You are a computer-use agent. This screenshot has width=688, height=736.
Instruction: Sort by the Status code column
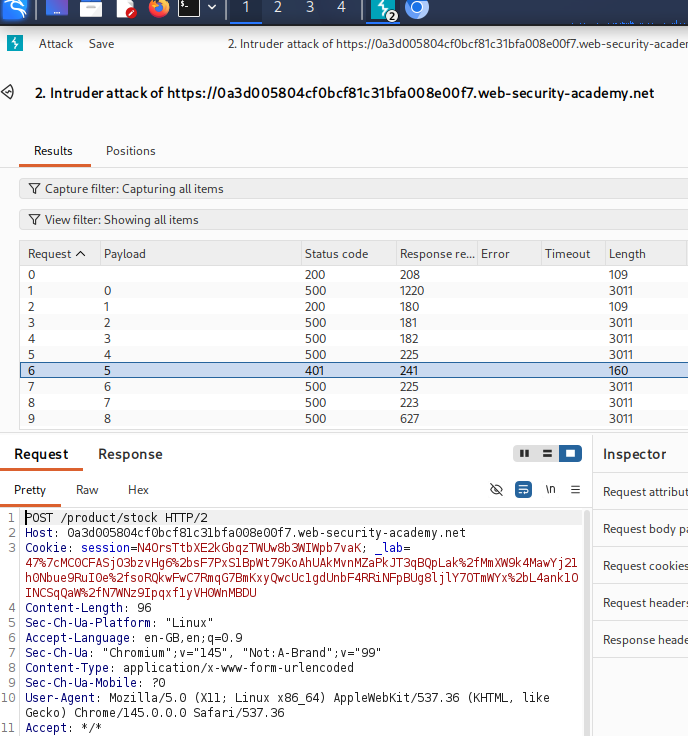pyautogui.click(x=349, y=254)
